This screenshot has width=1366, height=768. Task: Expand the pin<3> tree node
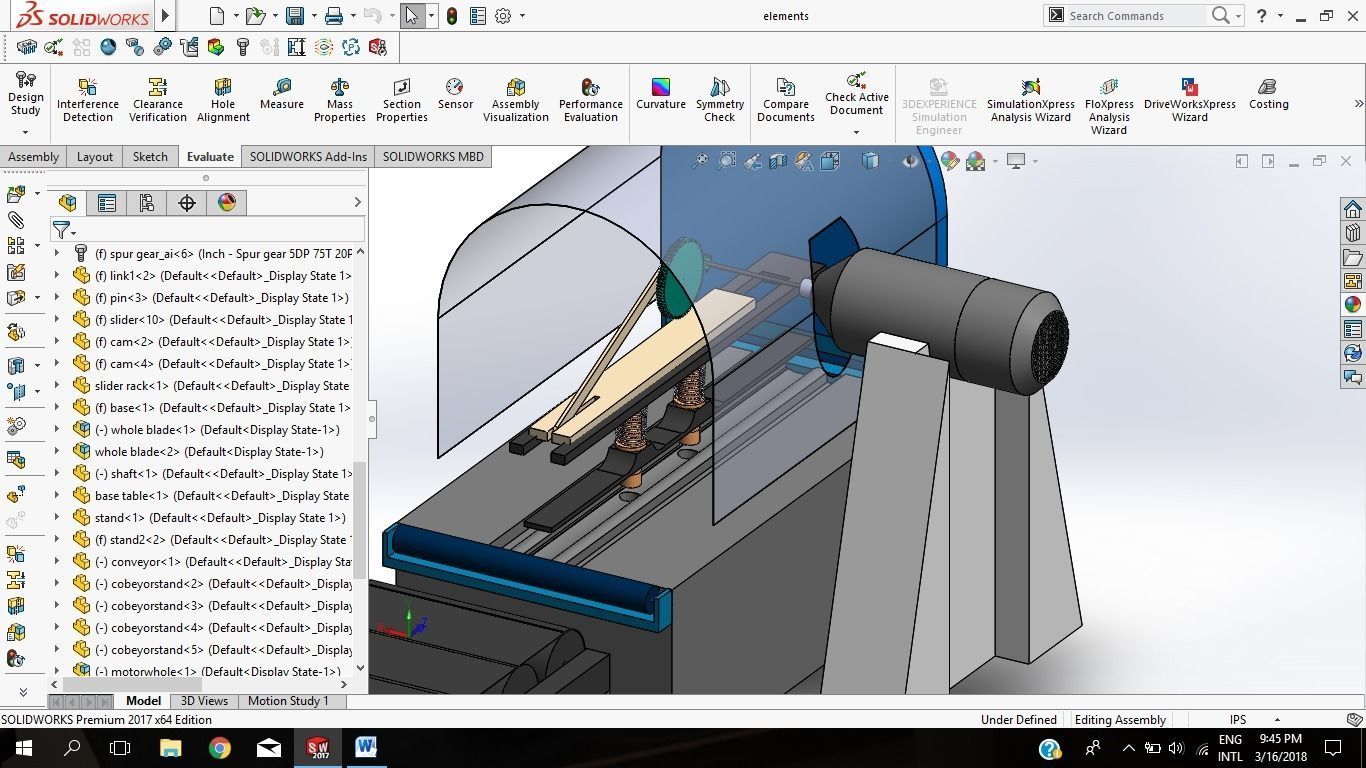tap(57, 298)
